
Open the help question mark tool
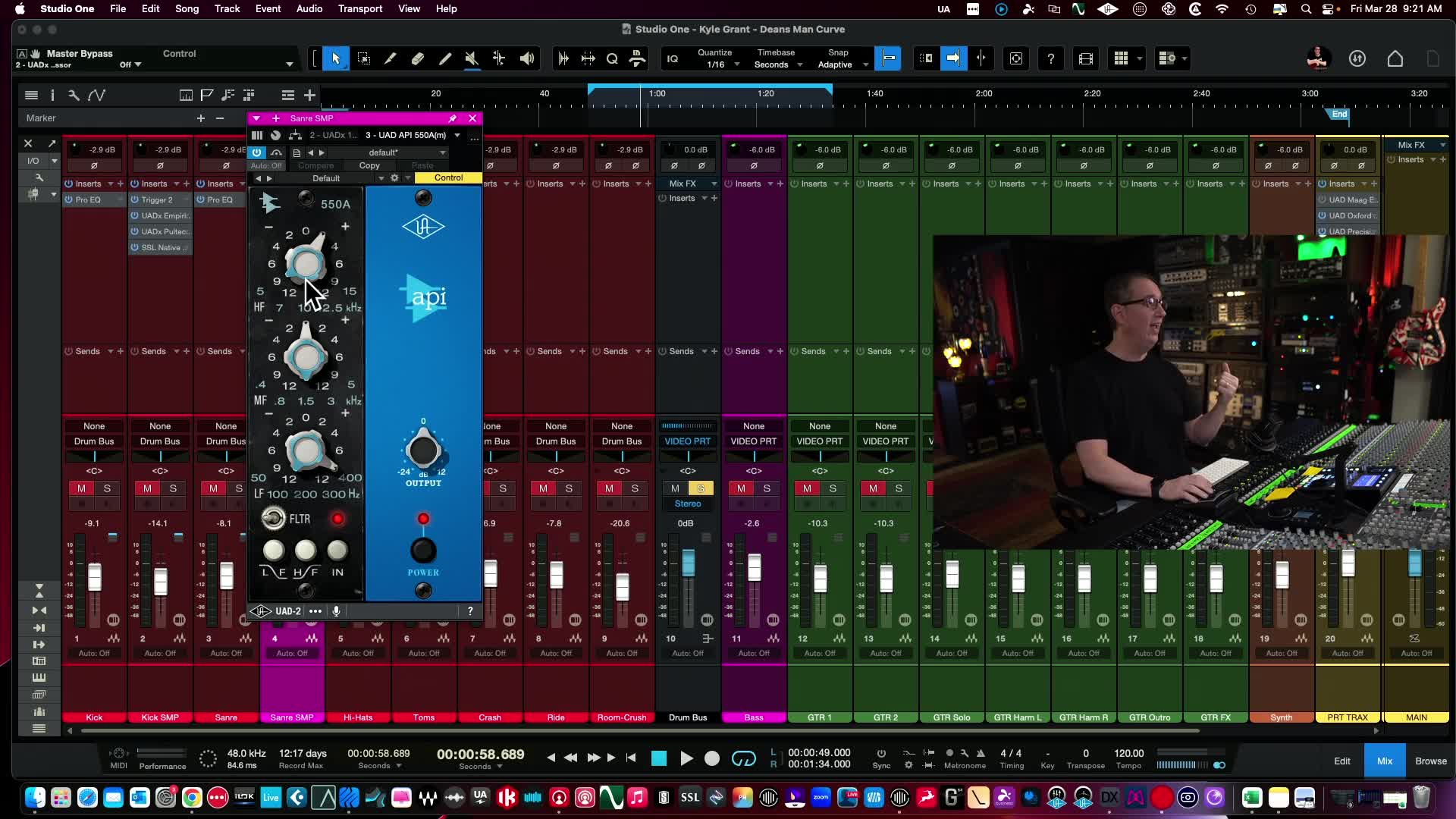click(1051, 58)
